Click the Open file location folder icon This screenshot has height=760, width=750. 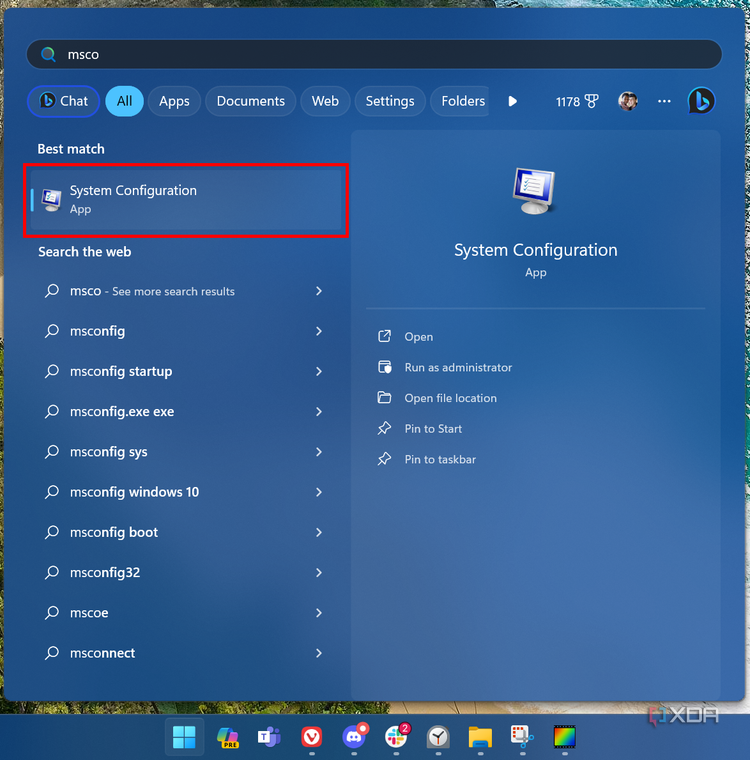tap(384, 397)
